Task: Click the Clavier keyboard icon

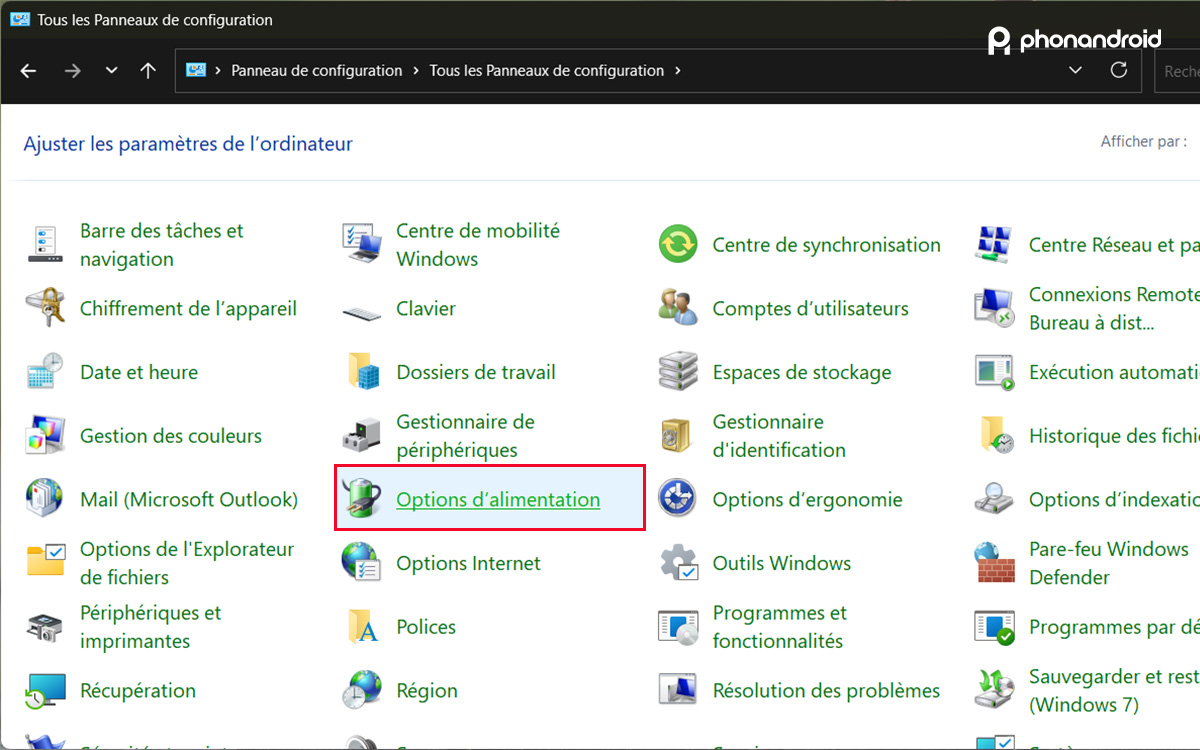Action: [362, 312]
